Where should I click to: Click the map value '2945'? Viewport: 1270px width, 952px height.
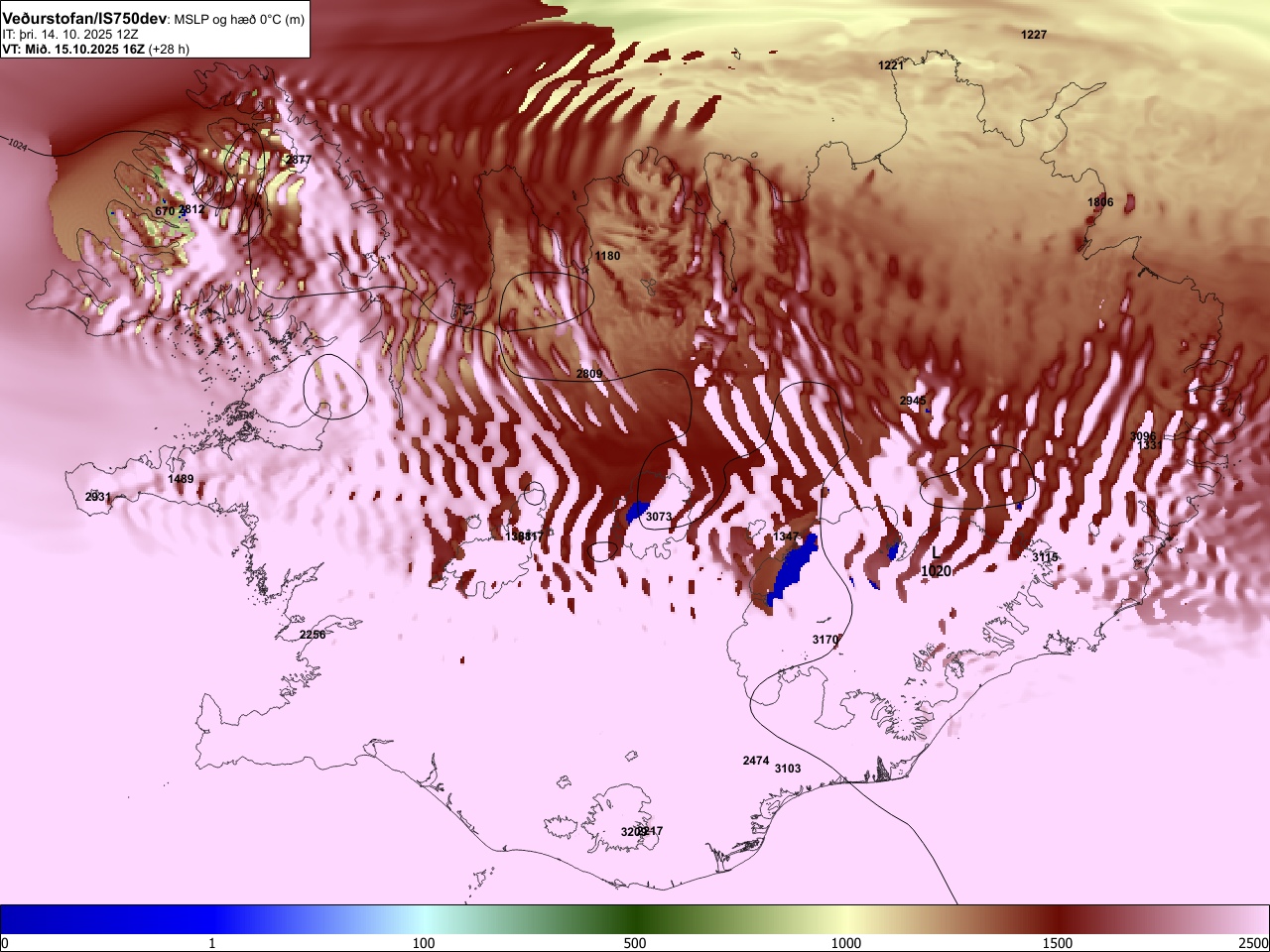coord(913,401)
